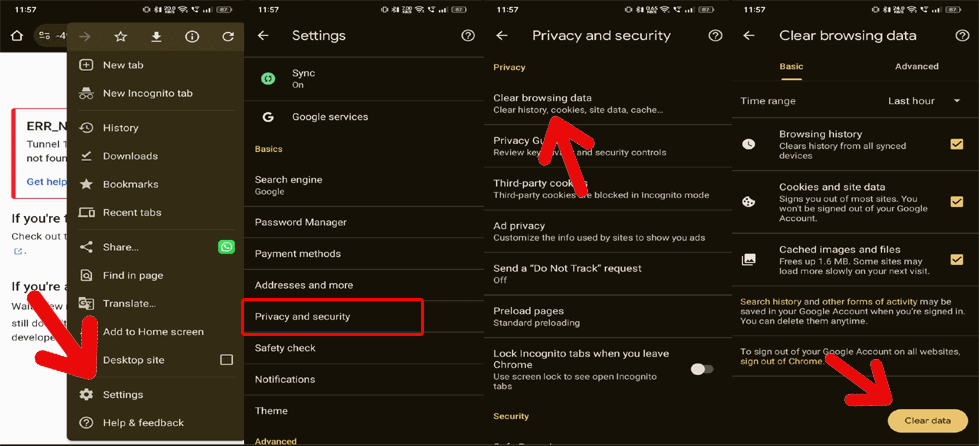Open help icon on Settings header
980x446 pixels.
click(468, 35)
